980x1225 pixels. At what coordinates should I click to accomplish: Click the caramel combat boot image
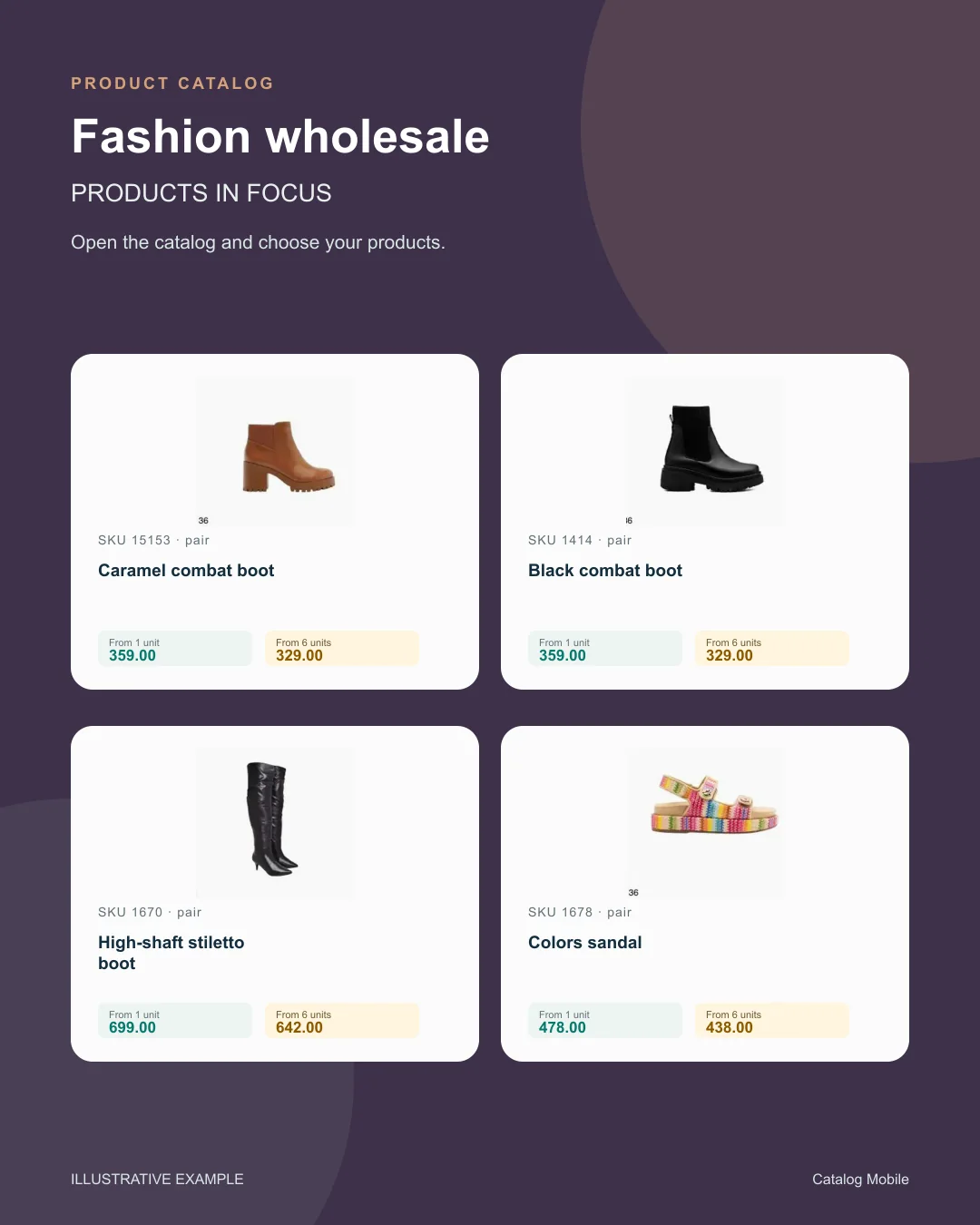[x=275, y=452]
